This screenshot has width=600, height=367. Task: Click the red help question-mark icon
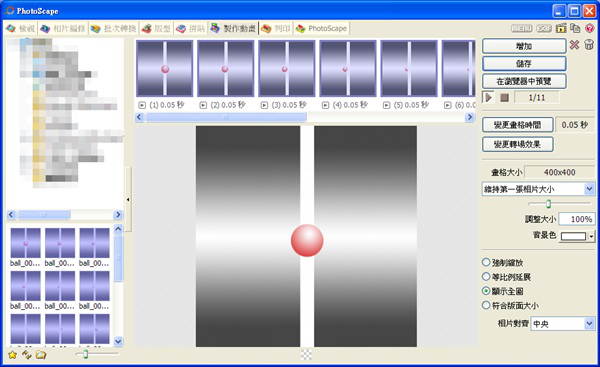click(x=590, y=28)
